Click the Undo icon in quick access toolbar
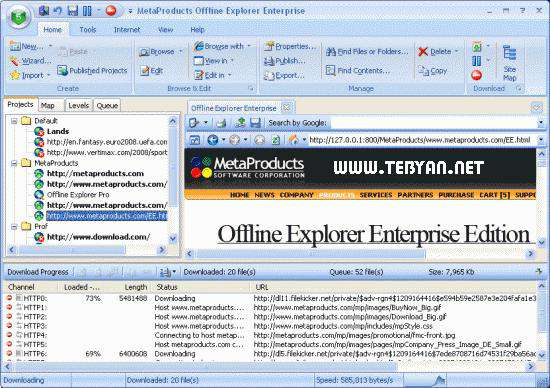Image resolution: width=550 pixels, height=388 pixels. click(58, 11)
